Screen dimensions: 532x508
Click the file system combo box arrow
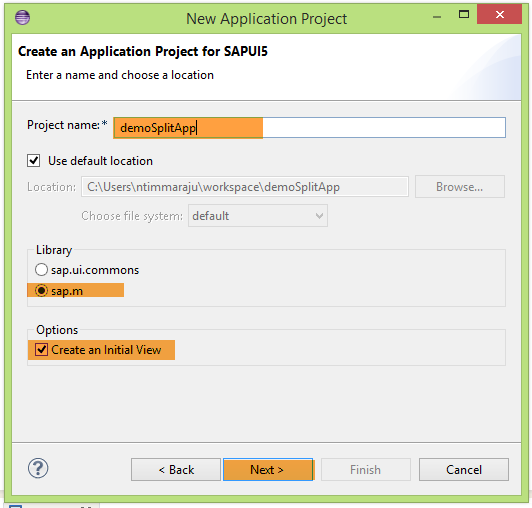click(x=319, y=216)
